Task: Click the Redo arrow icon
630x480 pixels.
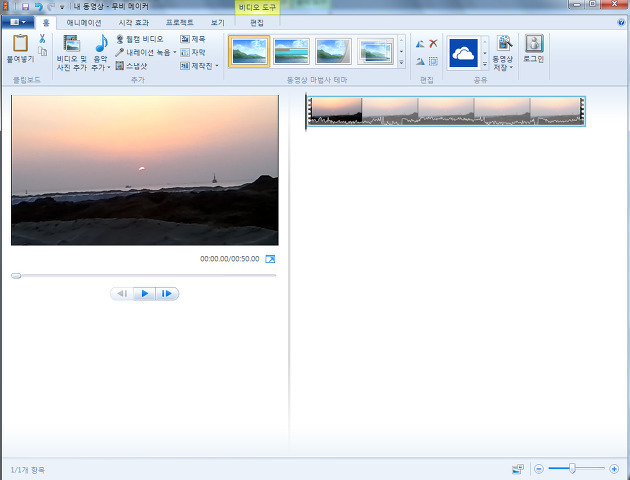Action: (x=51, y=6)
